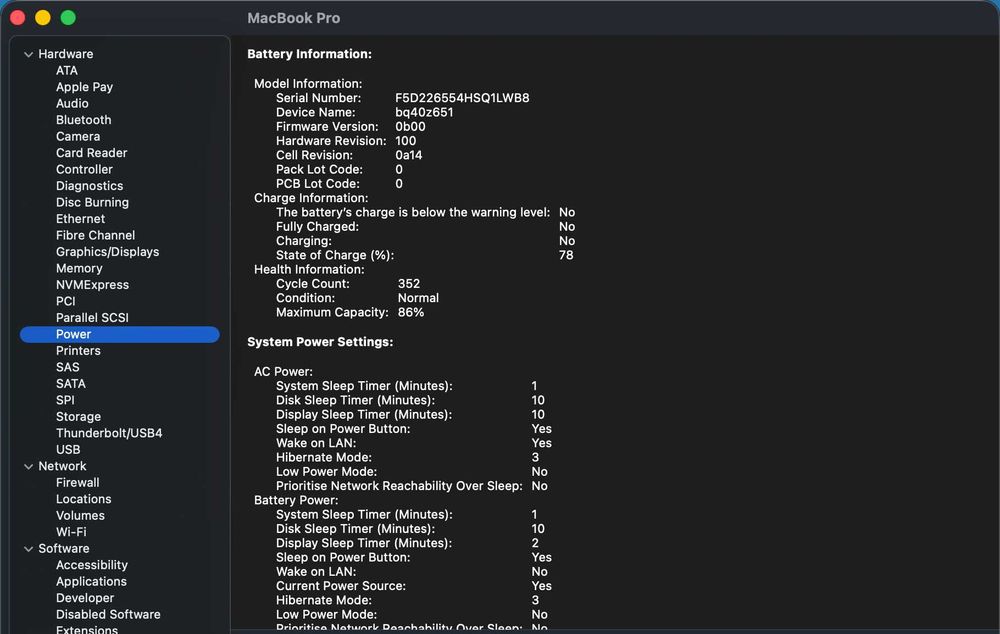Click the cell revision value 0a14
Image resolution: width=1000 pixels, height=634 pixels.
(x=408, y=155)
